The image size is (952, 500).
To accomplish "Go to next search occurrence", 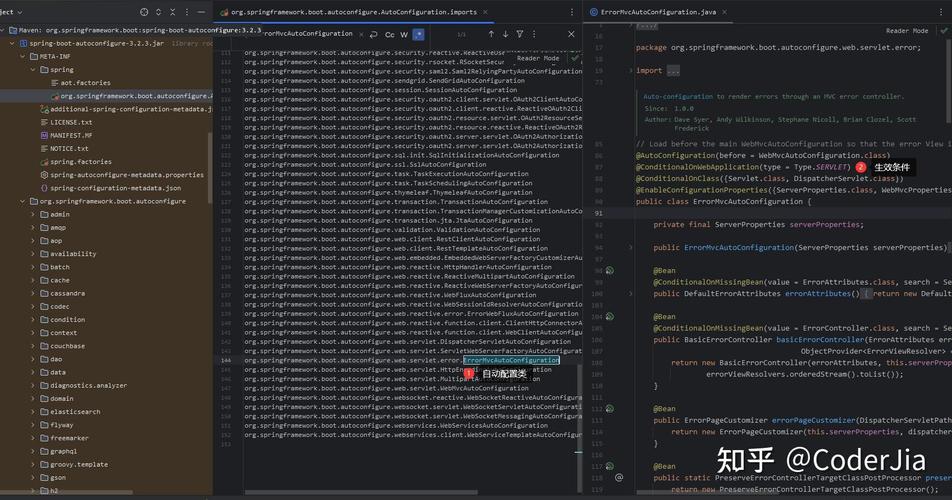I will [x=505, y=35].
